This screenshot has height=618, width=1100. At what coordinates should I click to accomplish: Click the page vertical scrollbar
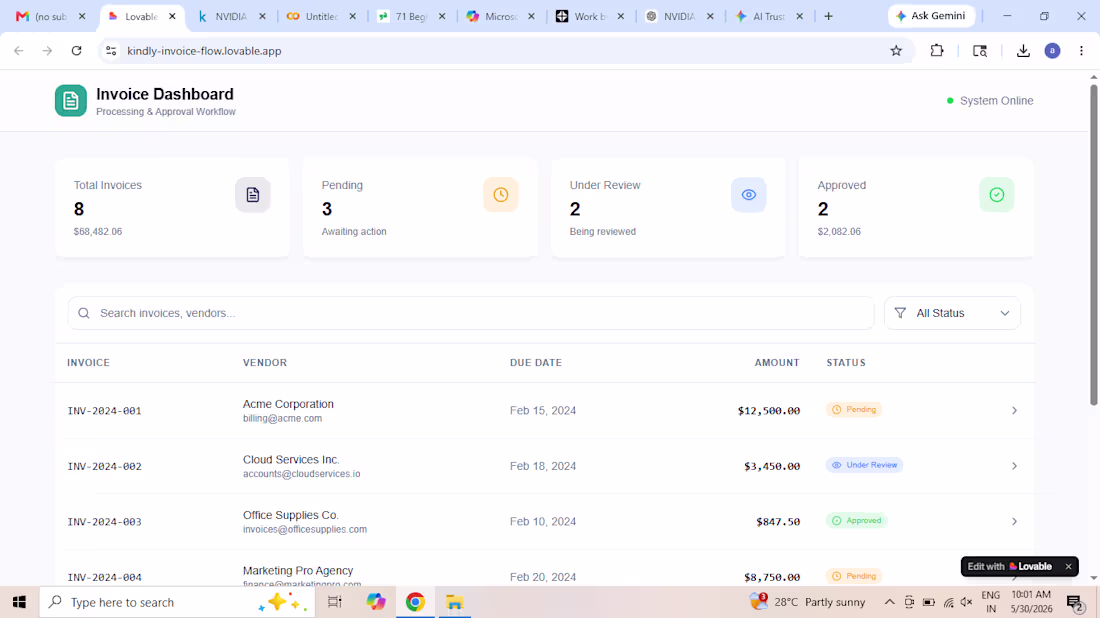1093,243
